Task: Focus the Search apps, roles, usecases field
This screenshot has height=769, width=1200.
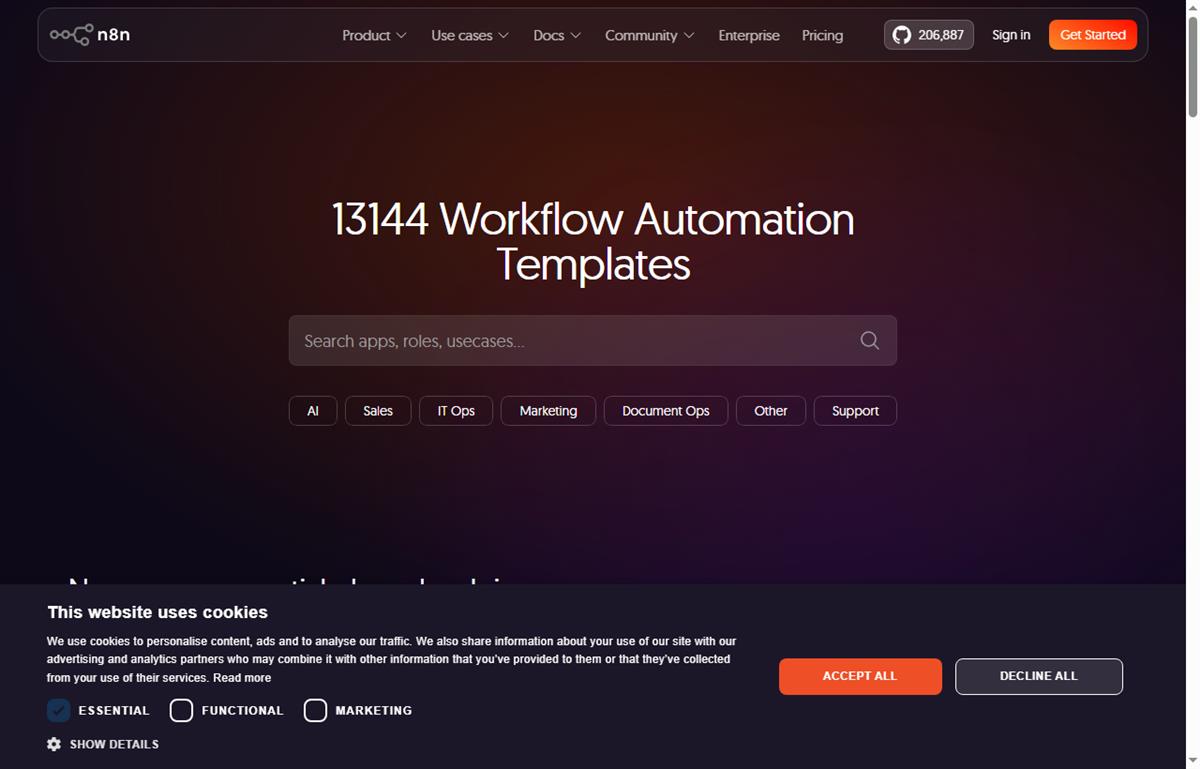Action: coord(593,341)
